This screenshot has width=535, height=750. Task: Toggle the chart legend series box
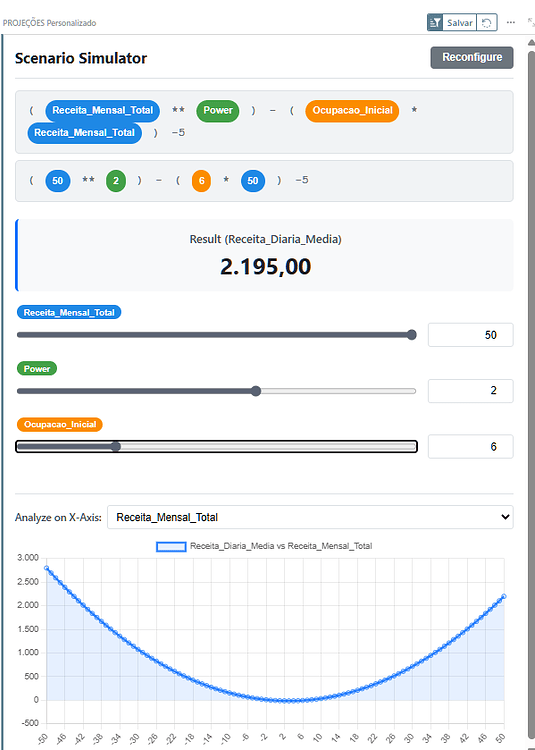171,546
